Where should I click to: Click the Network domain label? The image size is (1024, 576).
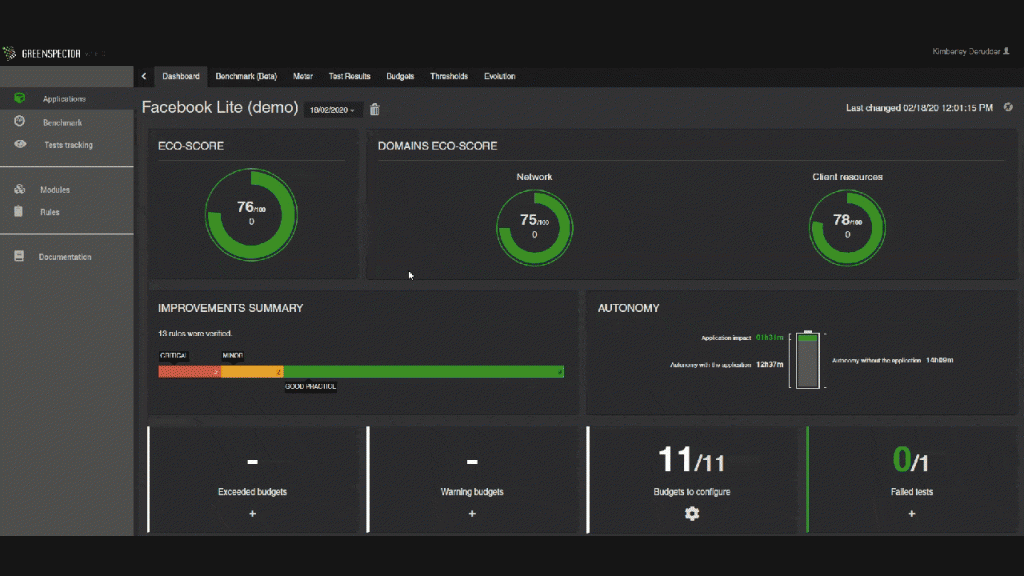tap(534, 177)
